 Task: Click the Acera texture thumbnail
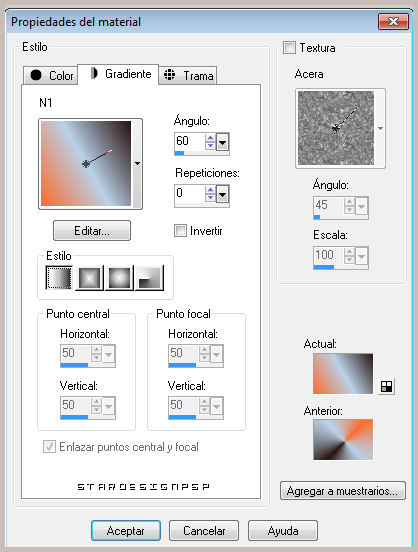(x=336, y=128)
